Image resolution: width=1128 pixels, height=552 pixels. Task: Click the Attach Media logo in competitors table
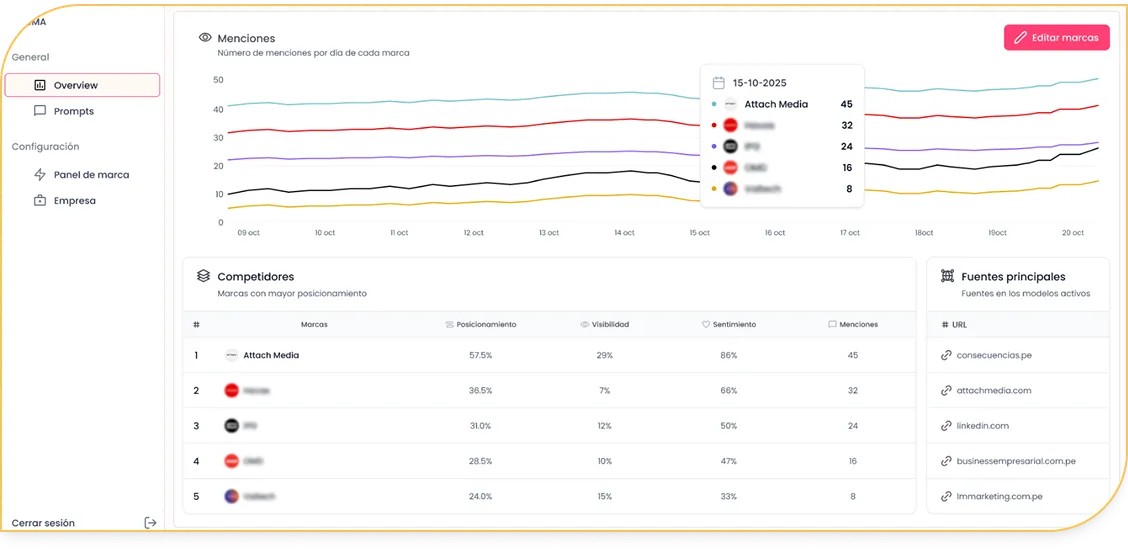click(x=231, y=355)
